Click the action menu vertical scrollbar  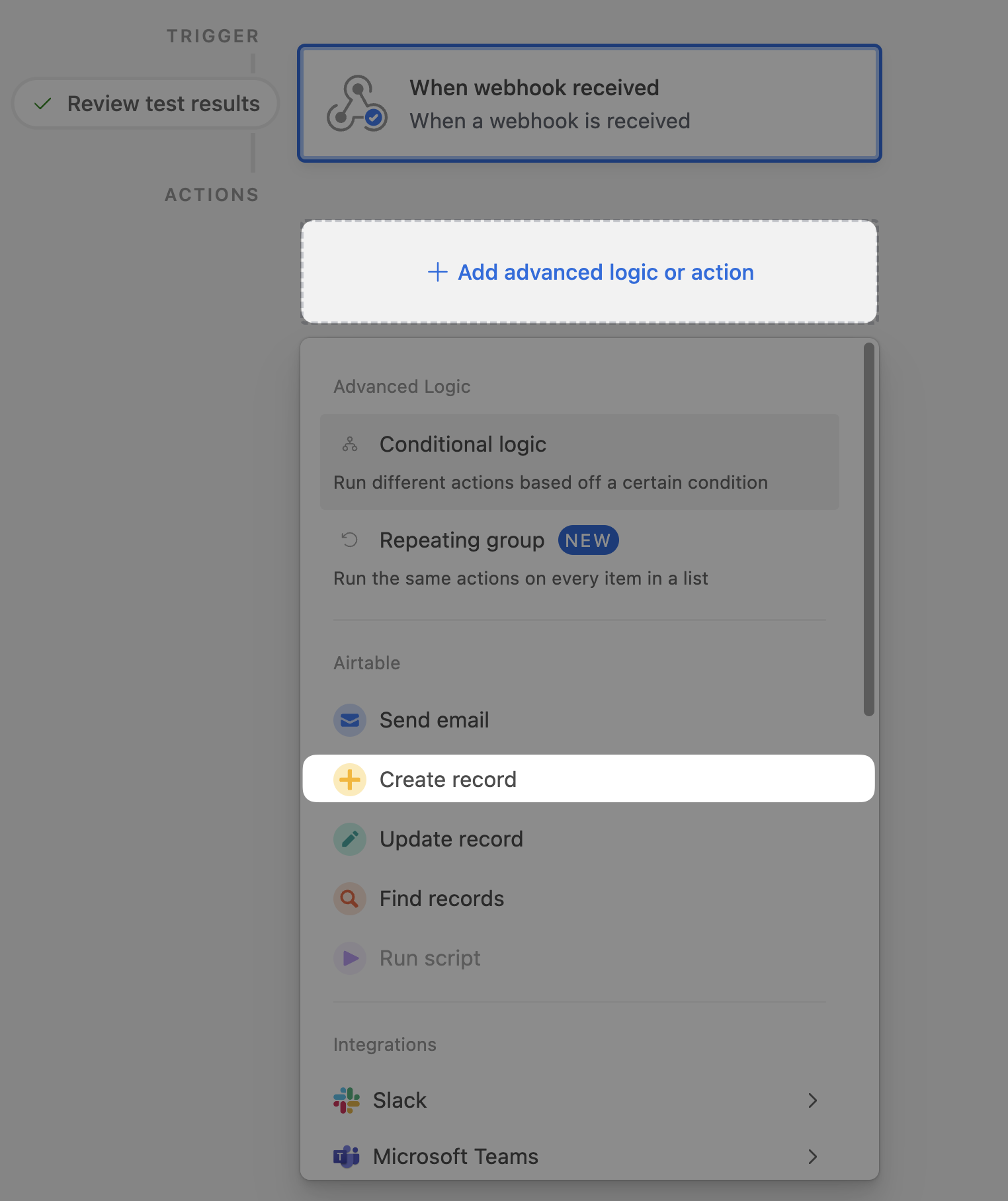(868, 529)
